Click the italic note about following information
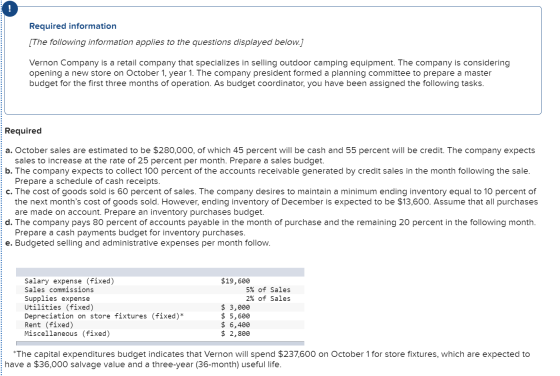This screenshot has width=560, height=376. [166, 42]
